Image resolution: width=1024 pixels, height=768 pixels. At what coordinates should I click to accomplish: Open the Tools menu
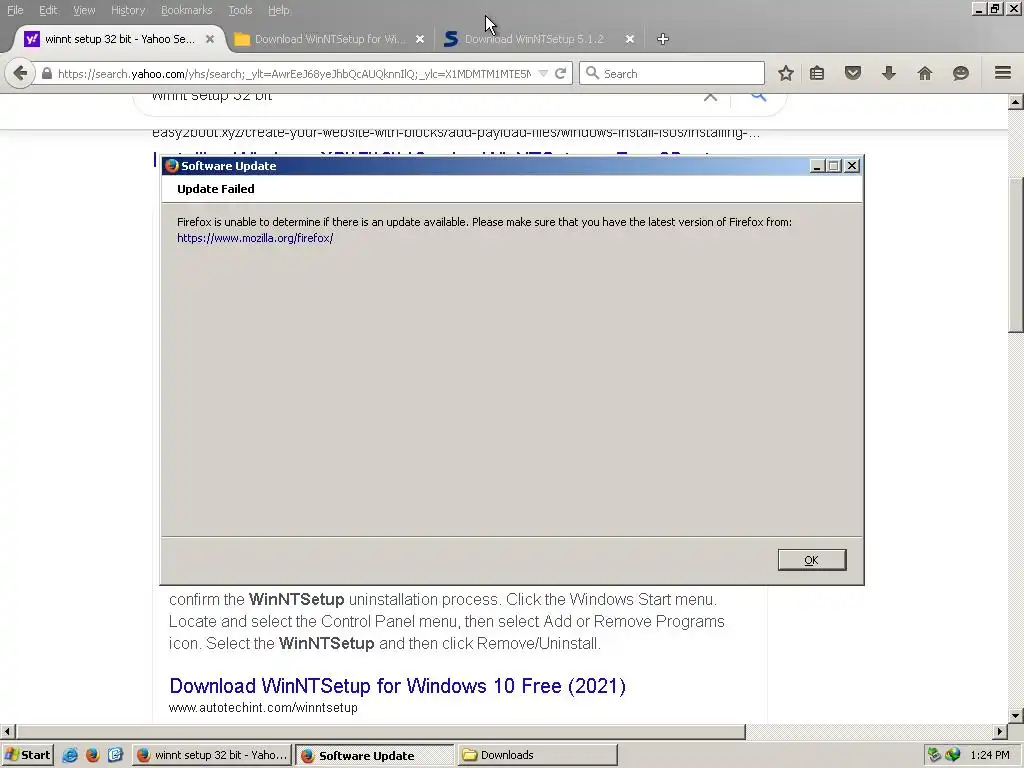pos(240,10)
